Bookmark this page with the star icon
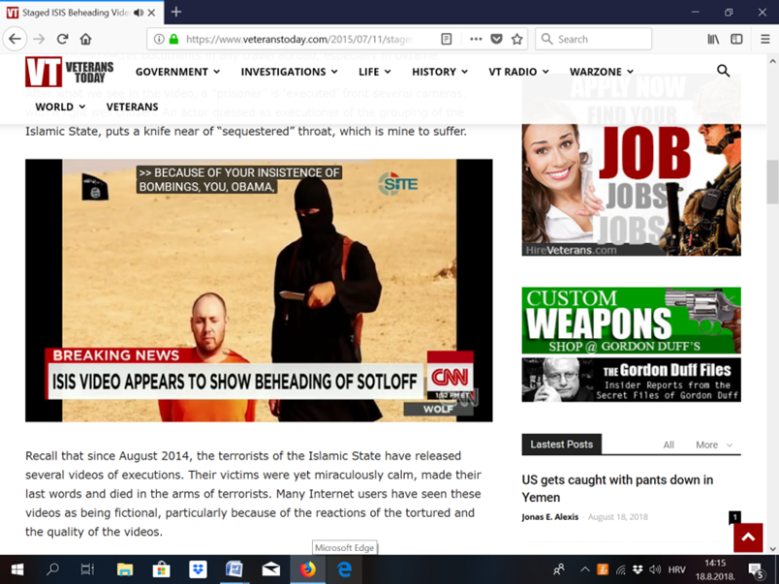The height and width of the screenshot is (584, 779). pos(517,39)
